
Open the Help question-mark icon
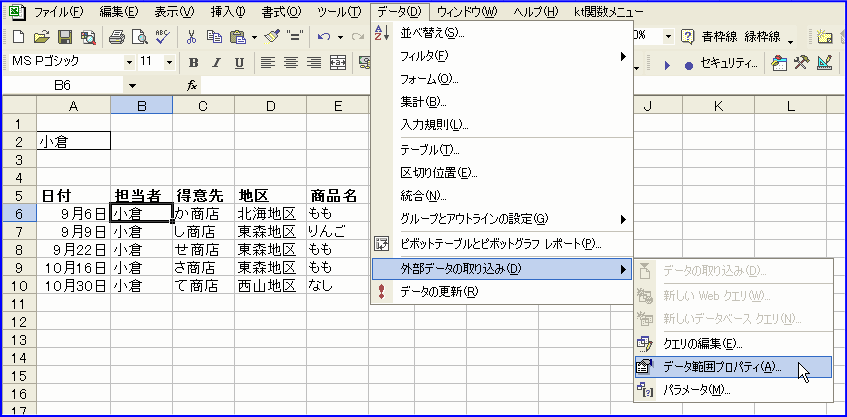687,36
